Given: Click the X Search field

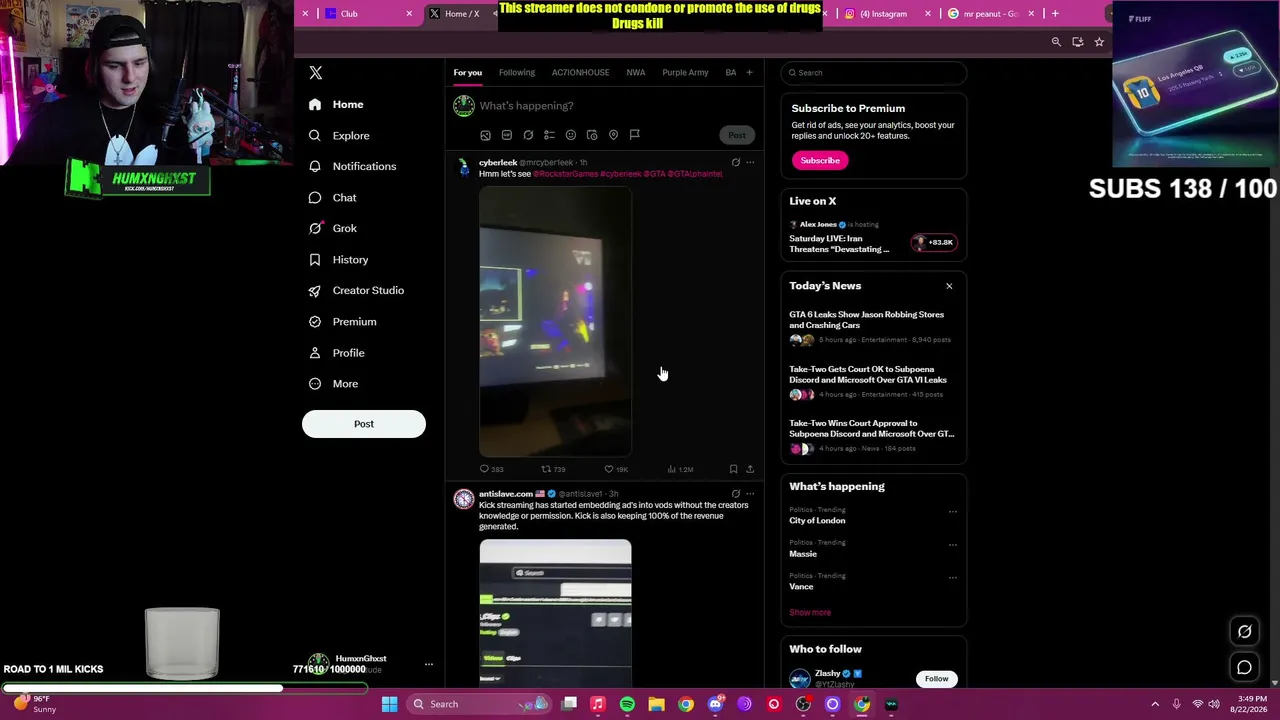Looking at the screenshot, I should (x=874, y=72).
